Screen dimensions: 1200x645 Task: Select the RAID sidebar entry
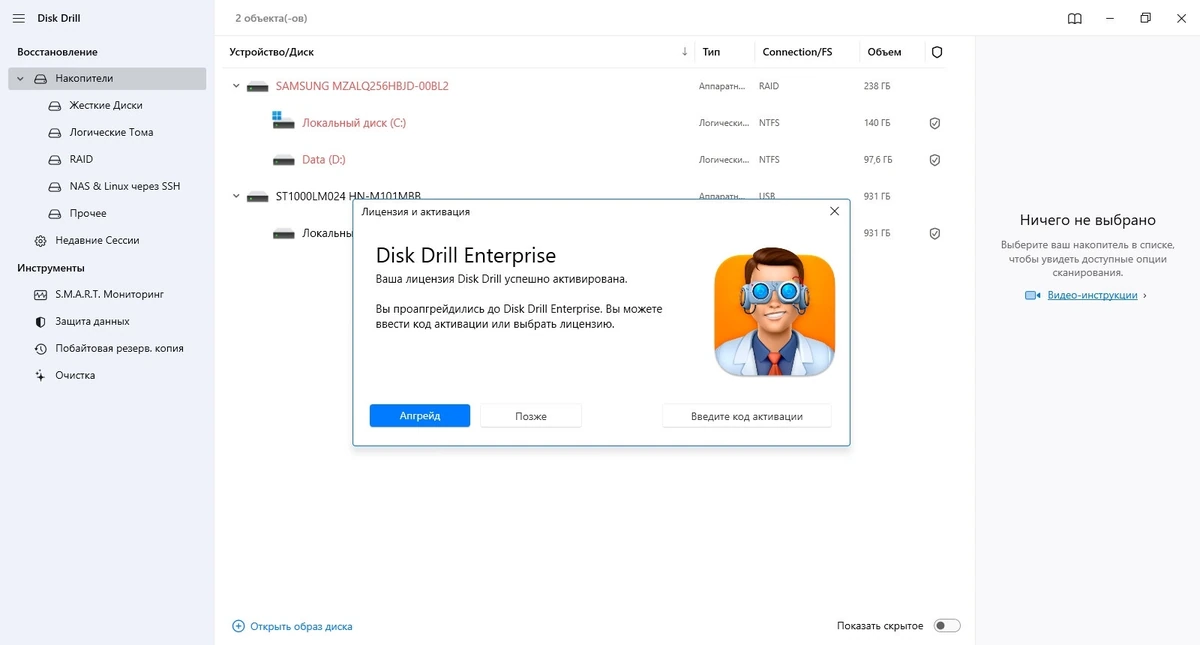(81, 159)
